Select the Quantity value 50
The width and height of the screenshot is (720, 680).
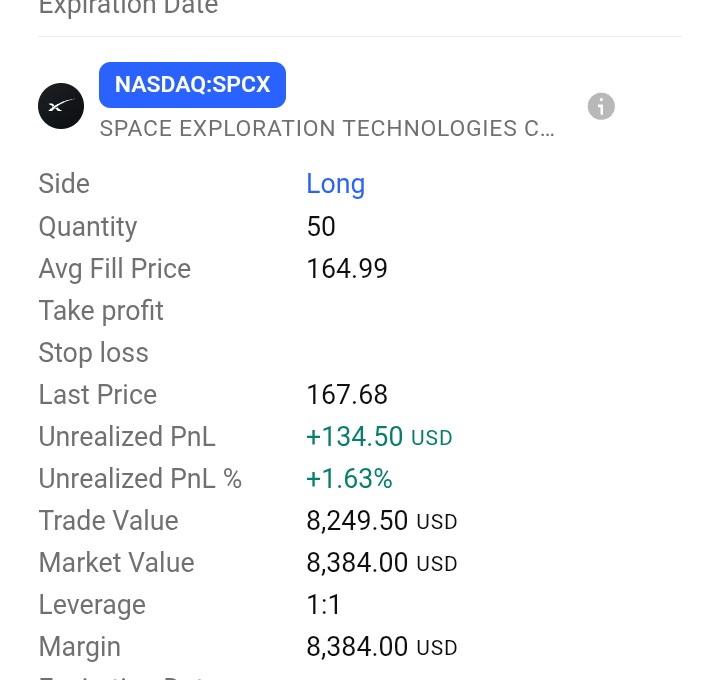(x=321, y=226)
